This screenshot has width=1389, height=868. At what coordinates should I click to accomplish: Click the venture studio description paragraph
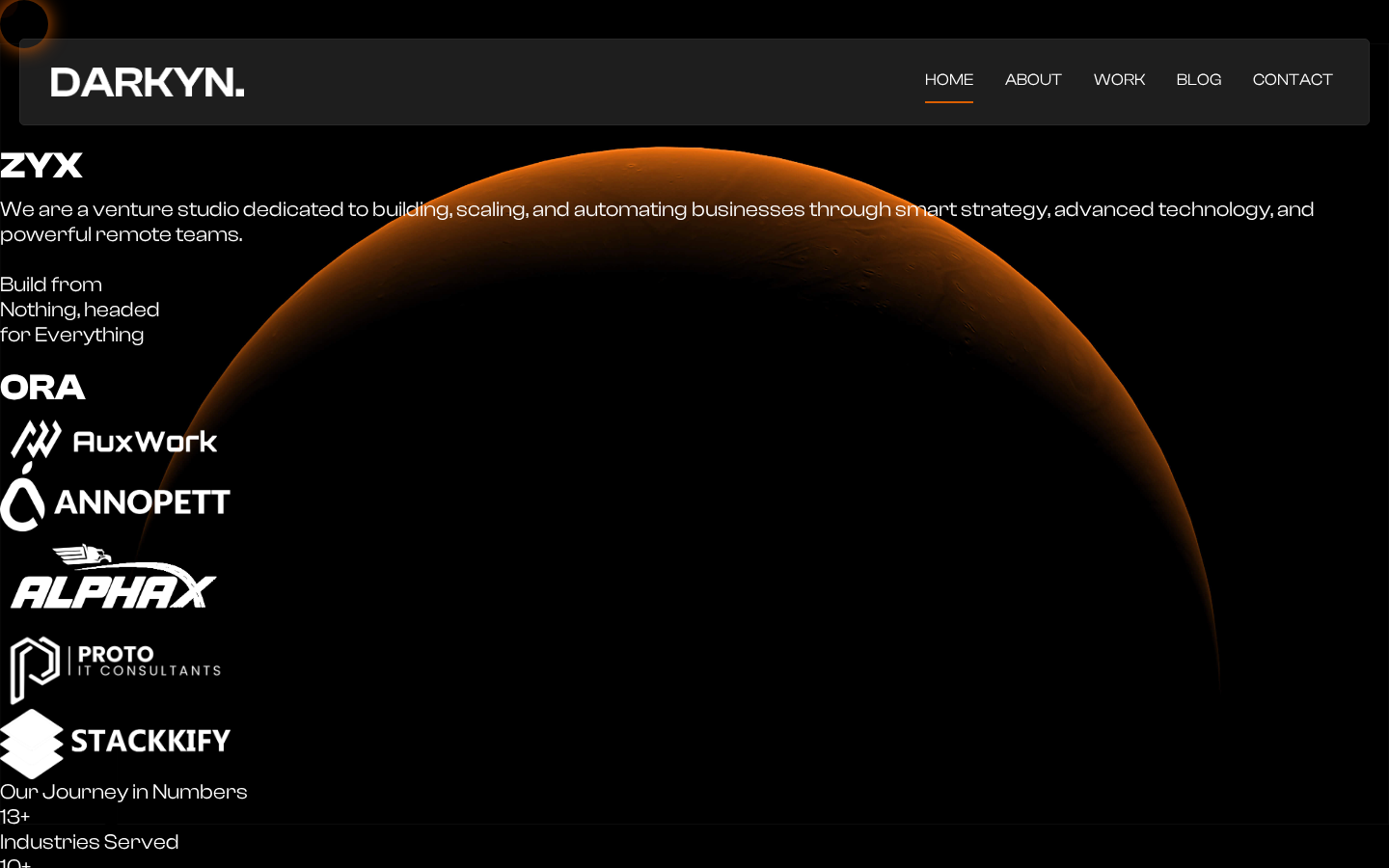[x=657, y=222]
